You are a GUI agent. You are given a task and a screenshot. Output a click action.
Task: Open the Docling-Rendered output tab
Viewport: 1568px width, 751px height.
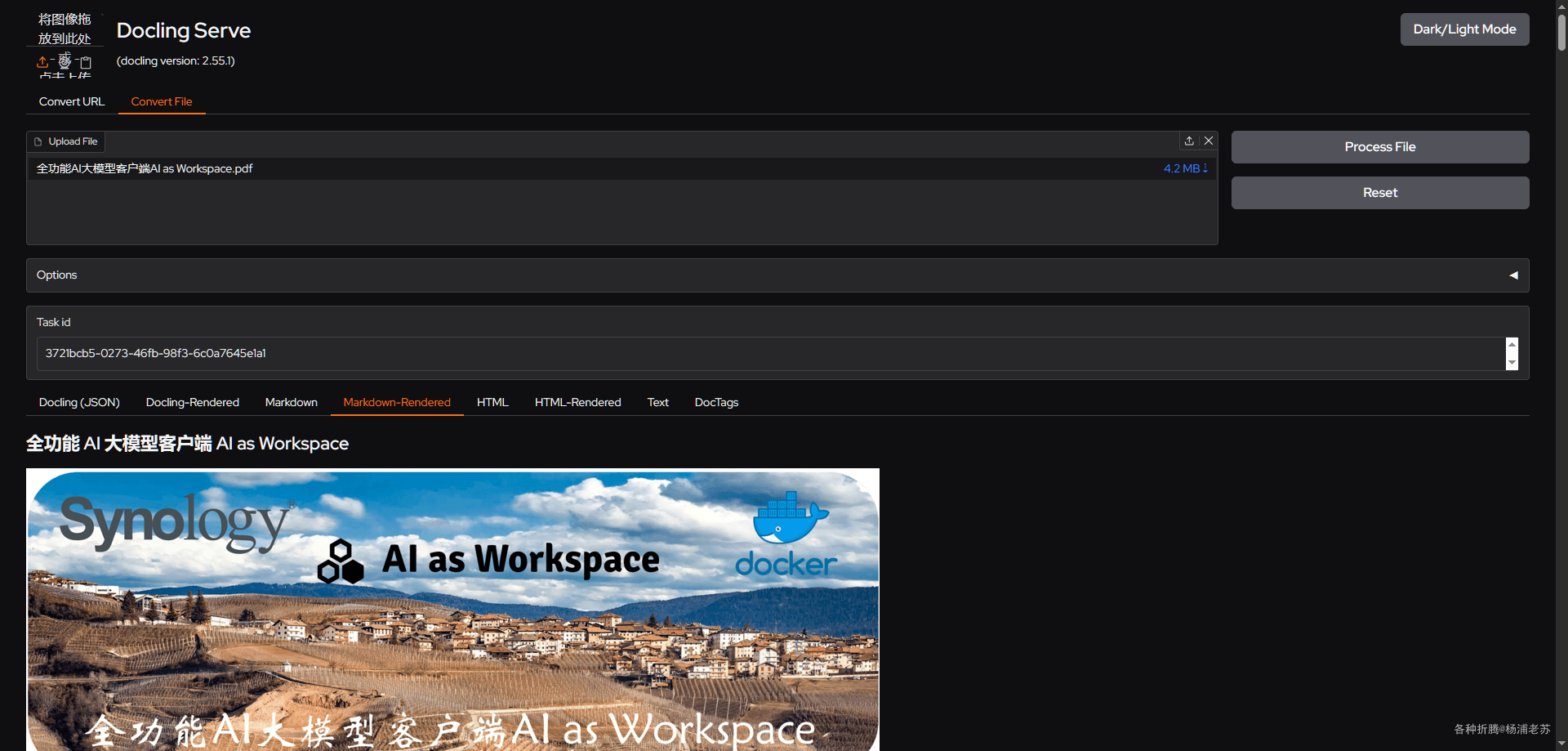tap(193, 402)
